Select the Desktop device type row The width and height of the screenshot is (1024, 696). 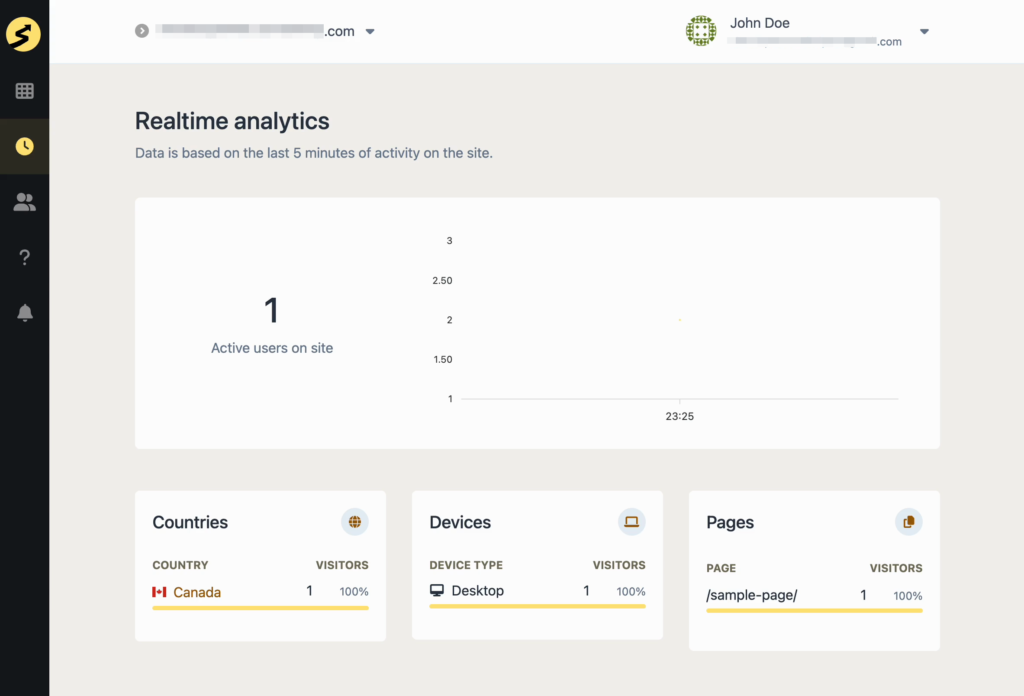pos(537,591)
